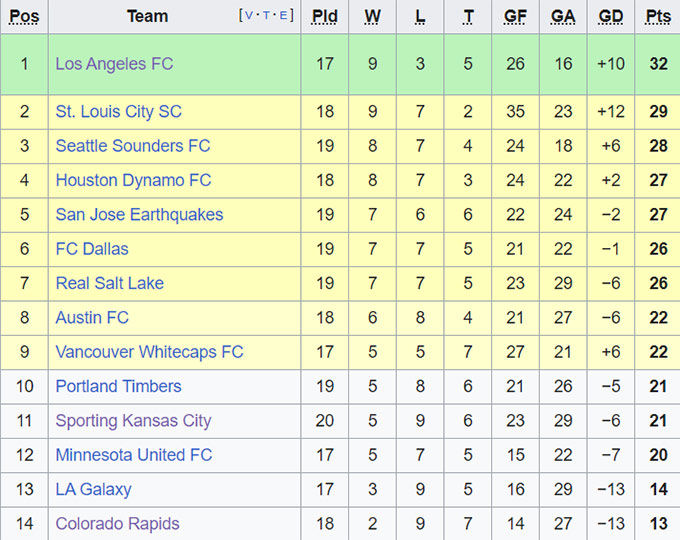680x540 pixels.
Task: Click the GD column header
Action: 610,16
